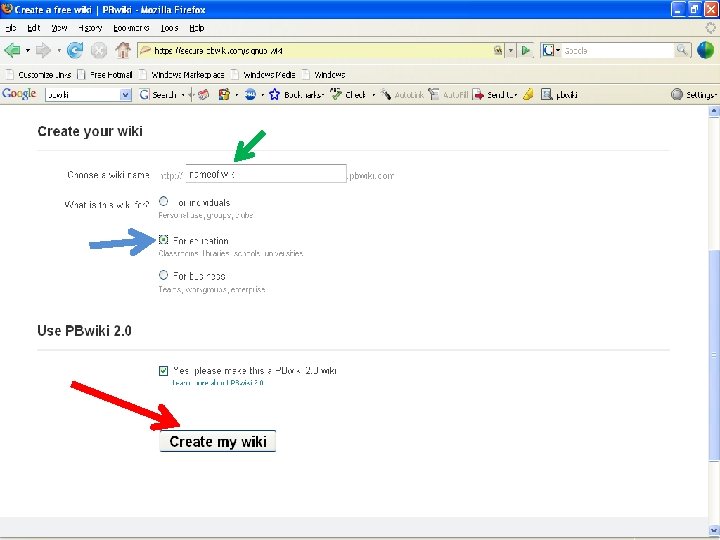Image resolution: width=720 pixels, height=540 pixels.
Task: Click the search magnifier icon
Action: 682,50
